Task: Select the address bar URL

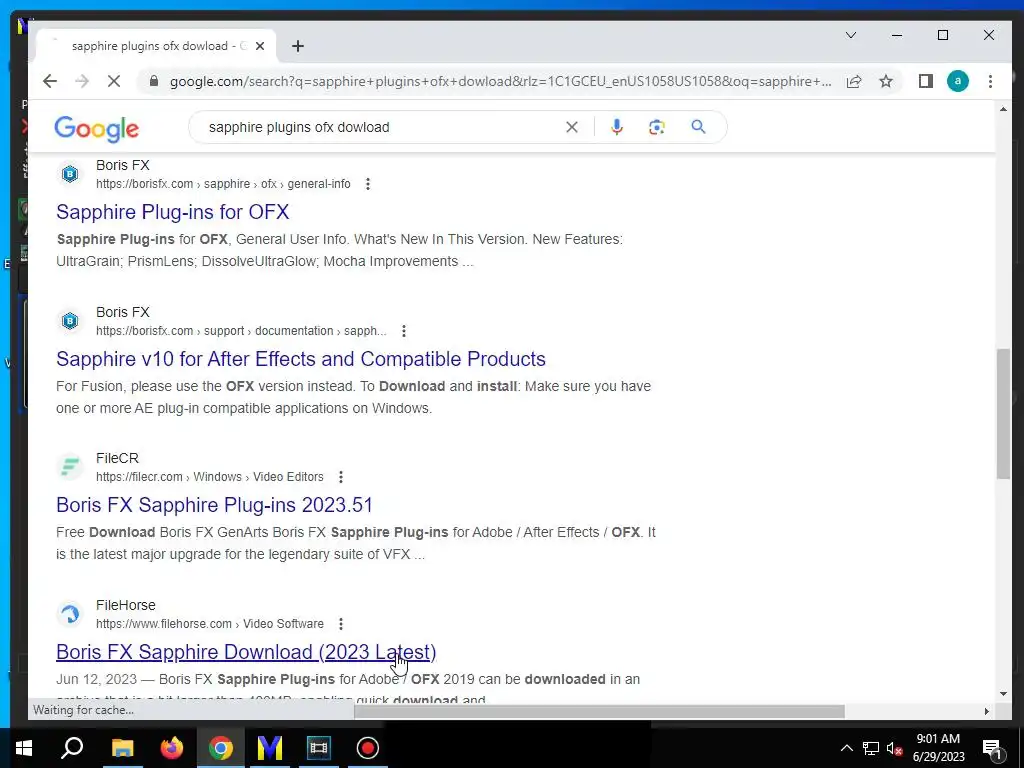Action: [500, 81]
